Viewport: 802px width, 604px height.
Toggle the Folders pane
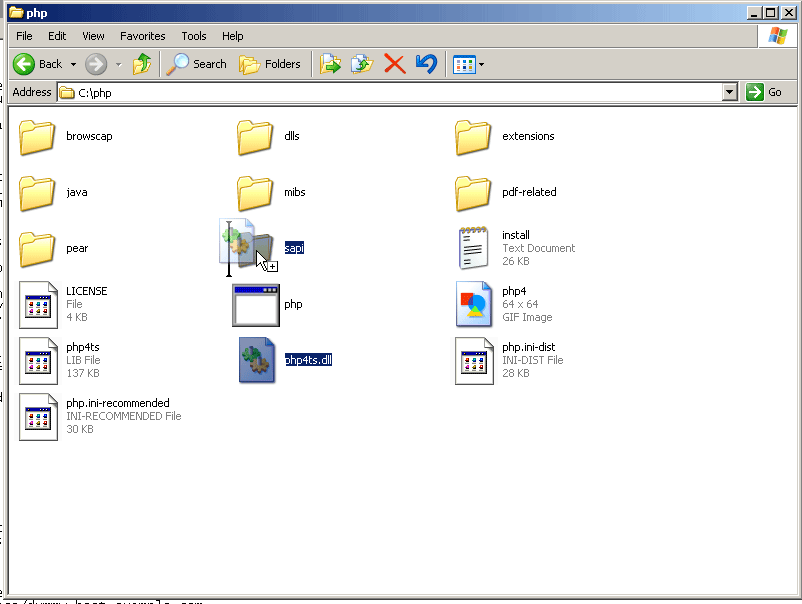(270, 64)
